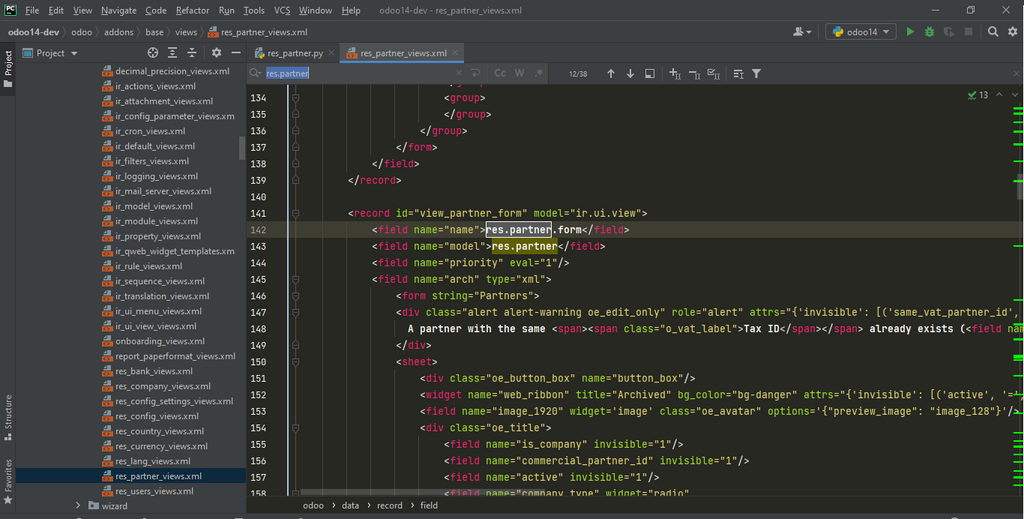1024x519 pixels.
Task: Click the views breadcrumb in navigation bar
Action: [186, 32]
